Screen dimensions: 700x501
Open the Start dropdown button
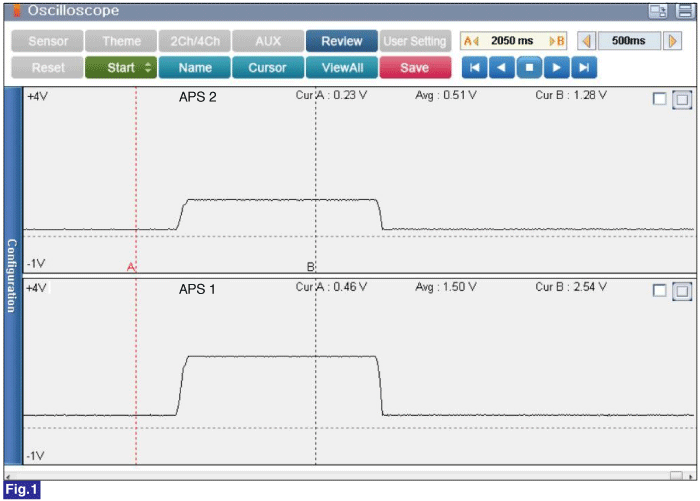tap(121, 67)
